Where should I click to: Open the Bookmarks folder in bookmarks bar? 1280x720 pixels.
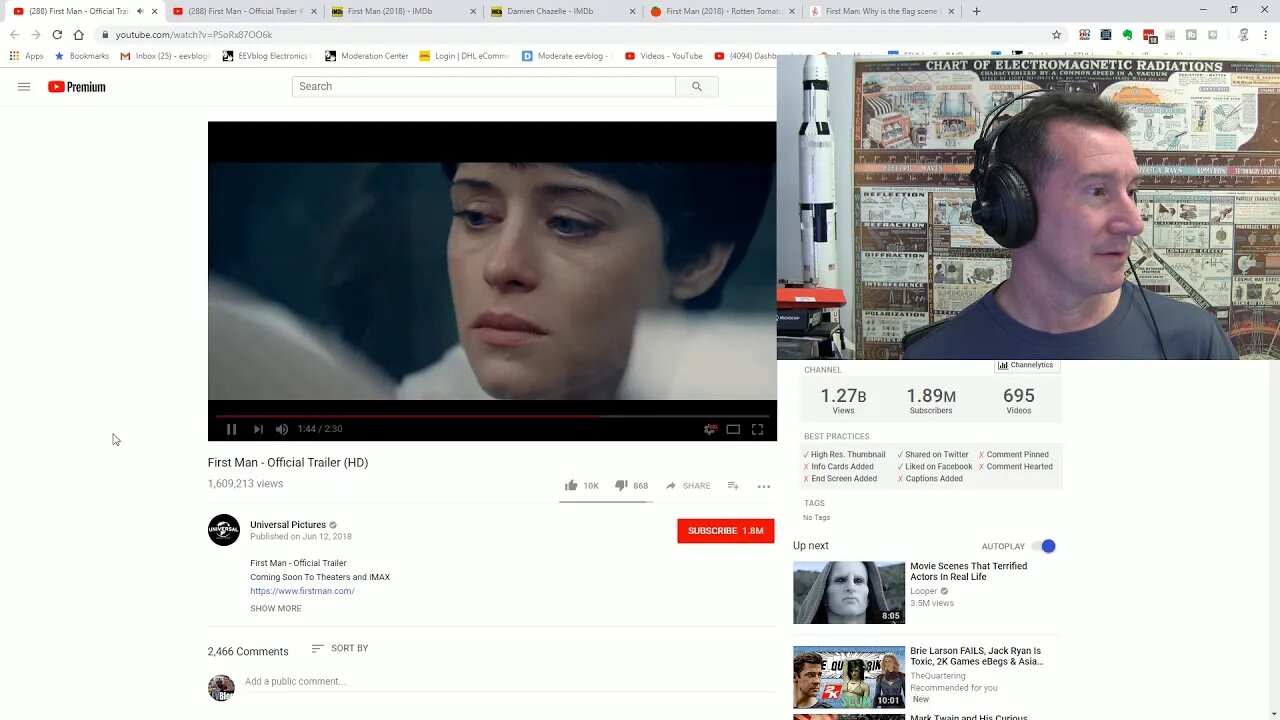click(82, 56)
